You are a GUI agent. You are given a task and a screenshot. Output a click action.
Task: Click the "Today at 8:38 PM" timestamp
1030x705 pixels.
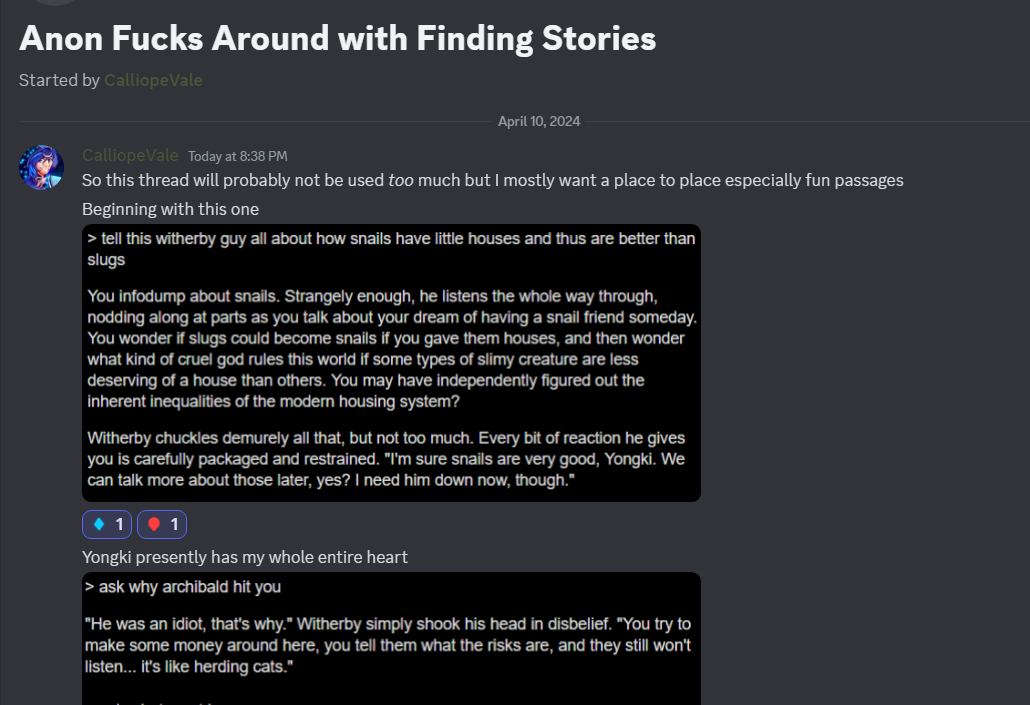tap(238, 156)
